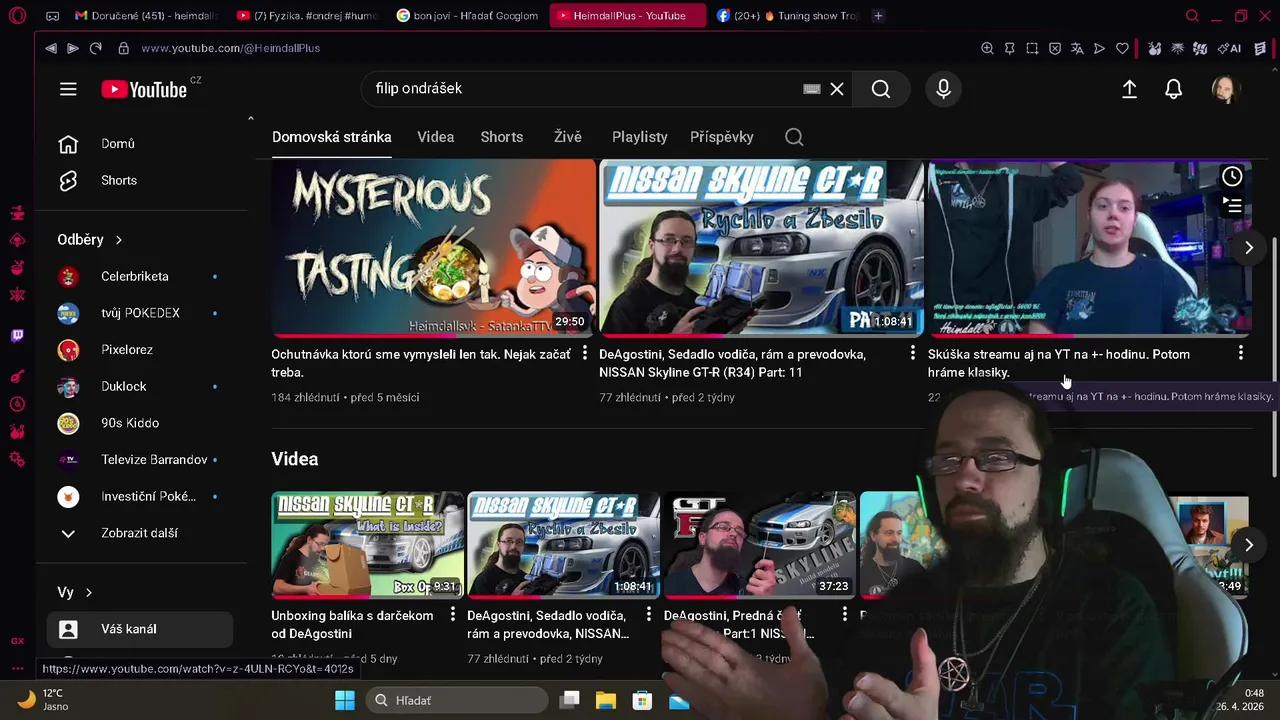The height and width of the screenshot is (720, 1280).
Task: Search the channel with its magnifier icon
Action: [x=794, y=137]
